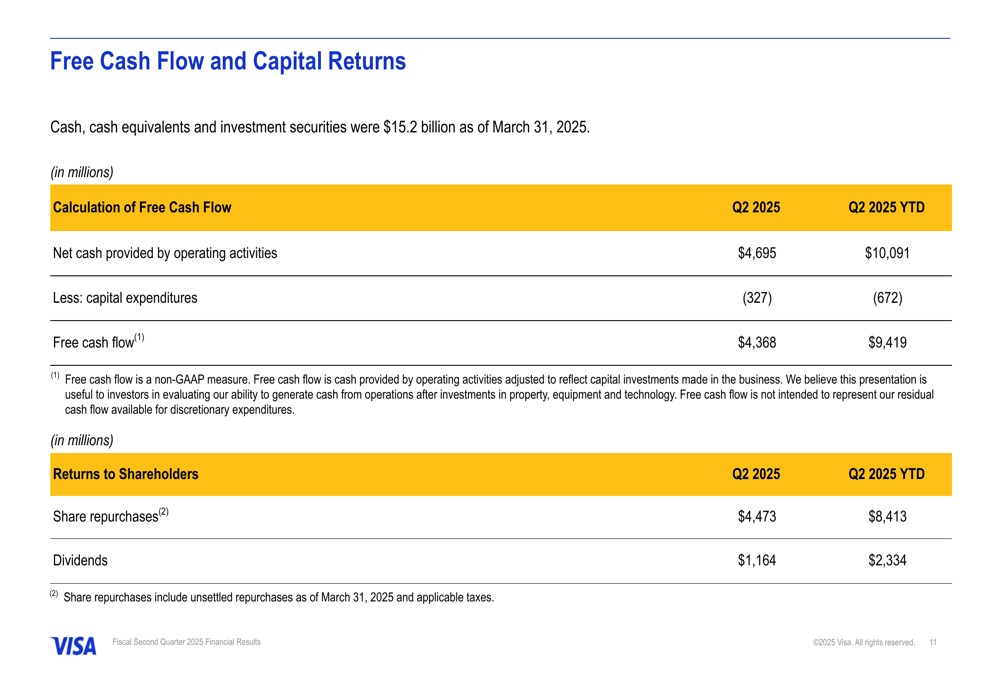The height and width of the screenshot is (685, 1000).
Task: Select the $4,368 free cash flow value
Action: (x=757, y=342)
